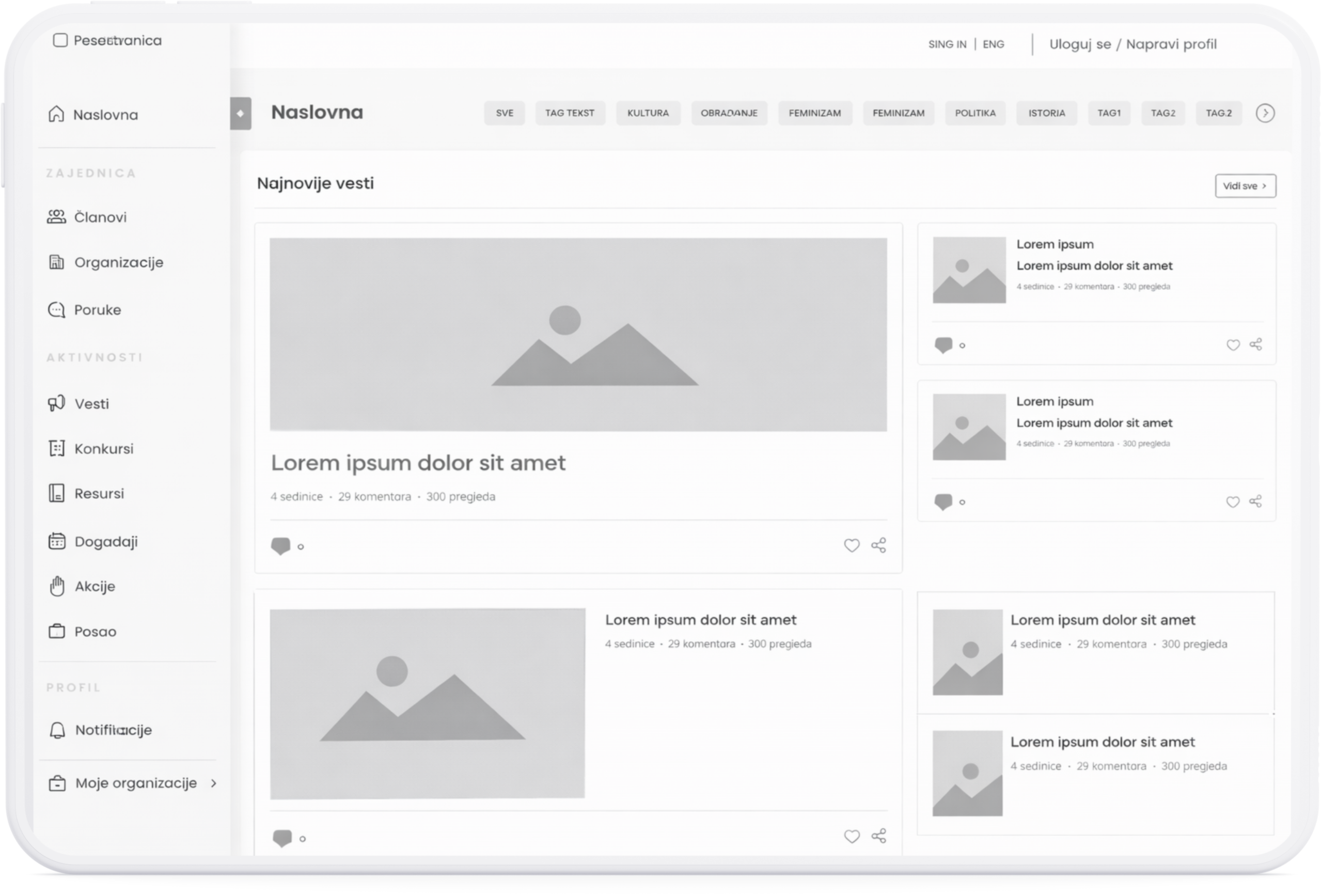Open the large featured article image thumbnail
The image size is (1322, 896).
[577, 334]
